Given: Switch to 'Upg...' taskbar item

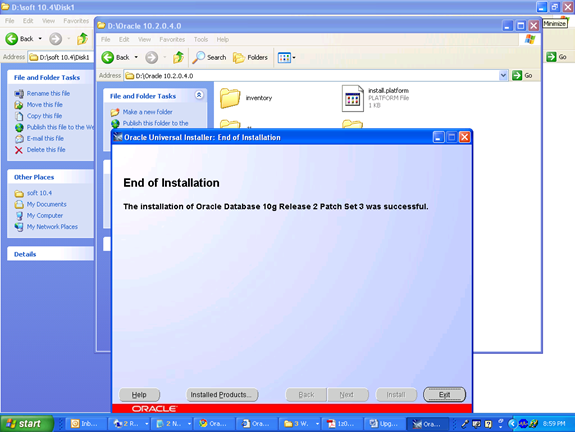Looking at the screenshot, I should coord(384,423).
